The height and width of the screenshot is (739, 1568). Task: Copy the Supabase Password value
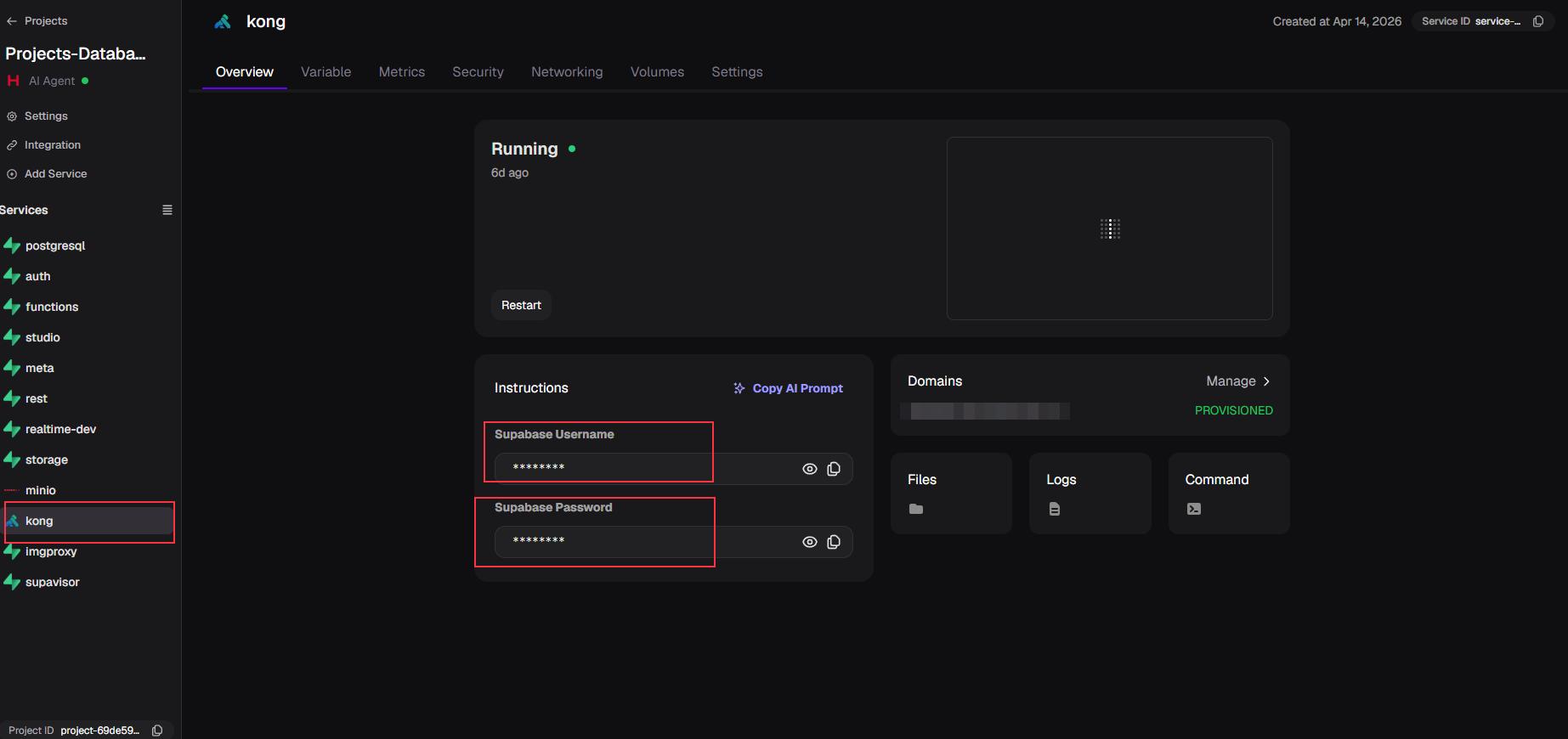pyautogui.click(x=834, y=542)
